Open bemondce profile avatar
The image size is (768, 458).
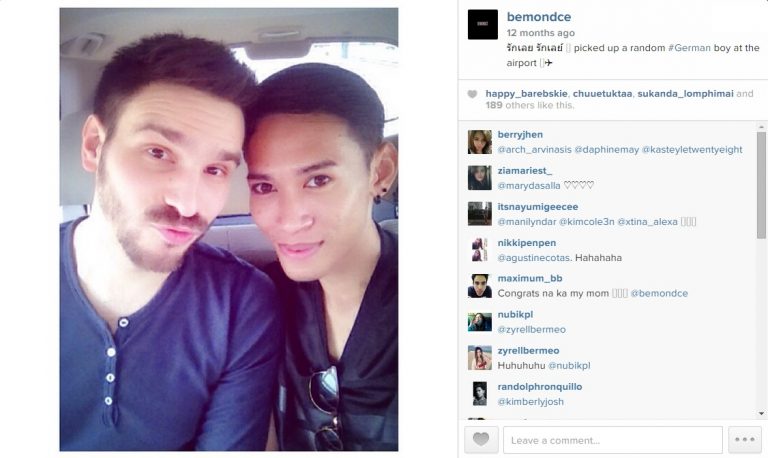coord(482,24)
